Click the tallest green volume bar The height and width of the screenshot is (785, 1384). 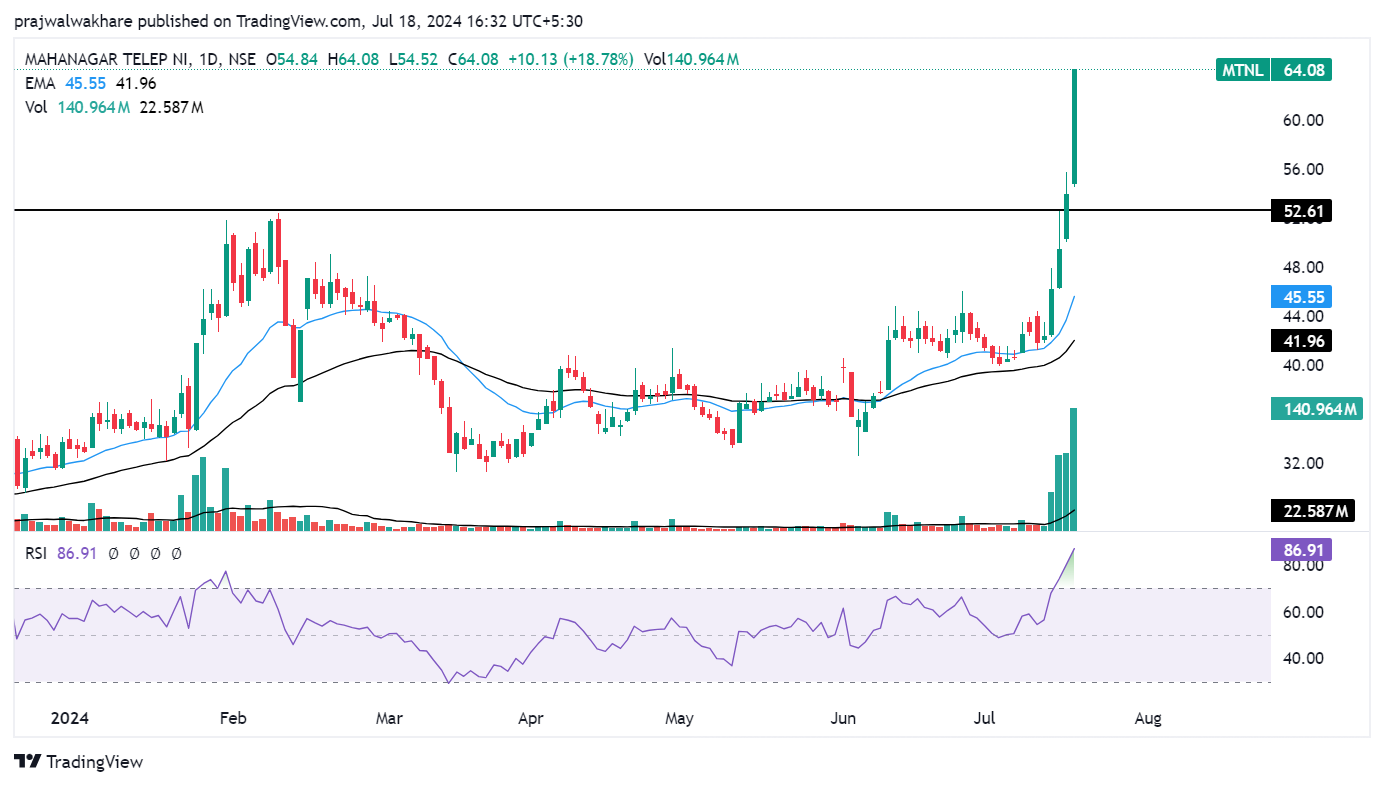point(1074,468)
